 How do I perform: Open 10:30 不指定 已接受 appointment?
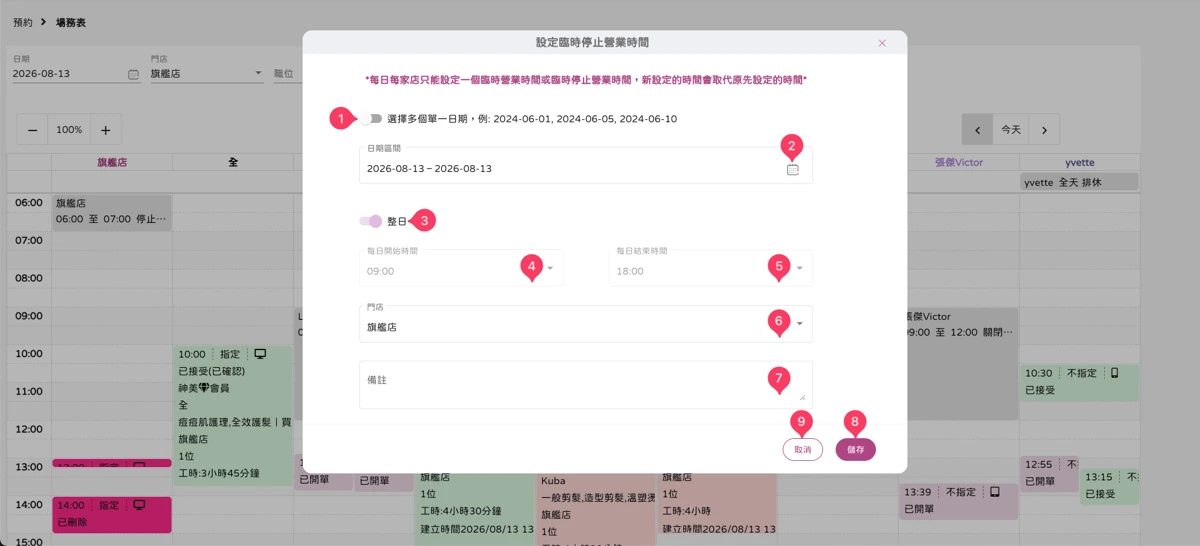[x=1079, y=382]
